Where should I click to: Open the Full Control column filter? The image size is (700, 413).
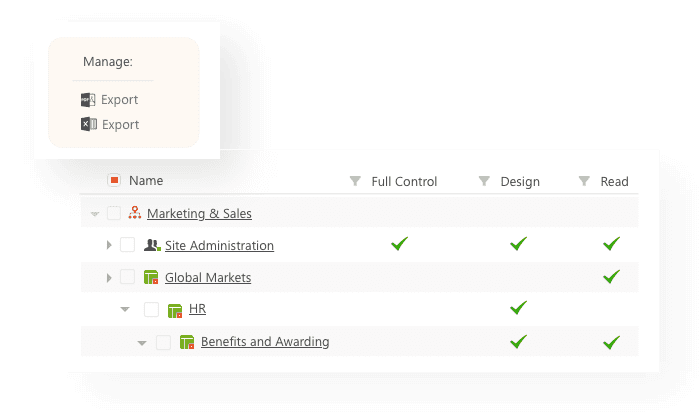tap(354, 181)
